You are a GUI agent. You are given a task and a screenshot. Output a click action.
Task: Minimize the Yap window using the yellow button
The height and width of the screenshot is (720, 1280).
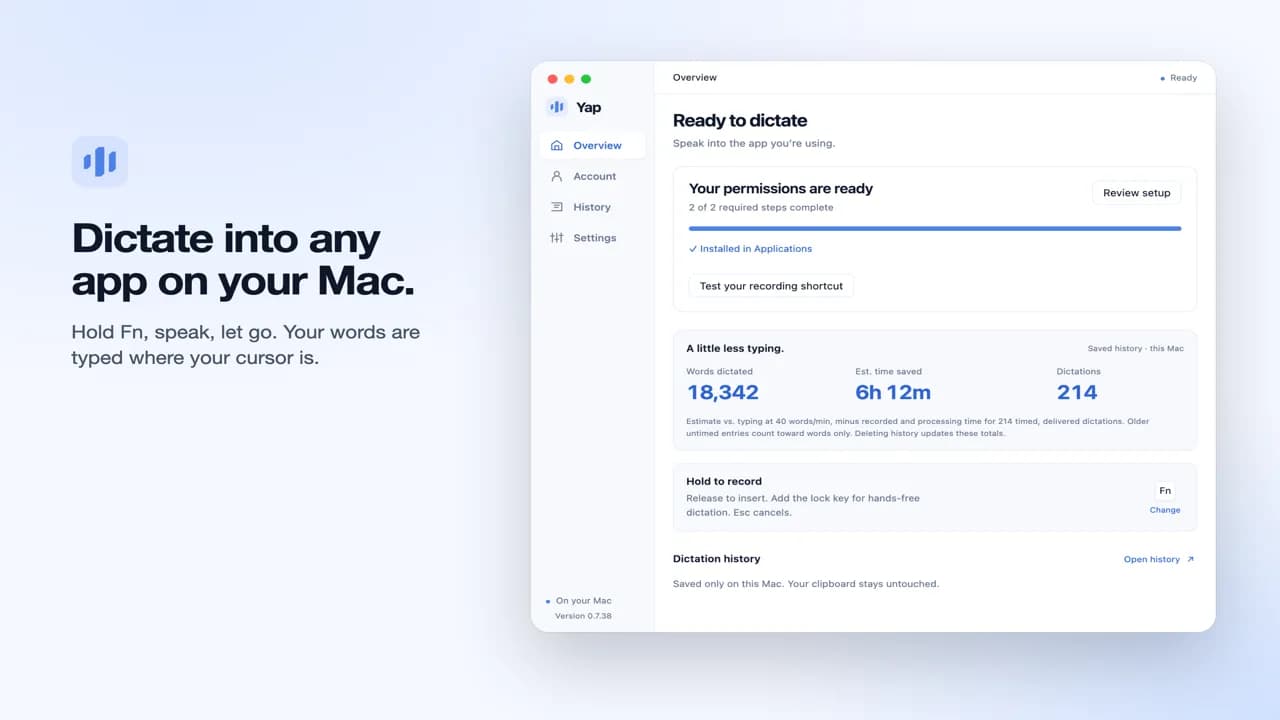click(x=569, y=79)
